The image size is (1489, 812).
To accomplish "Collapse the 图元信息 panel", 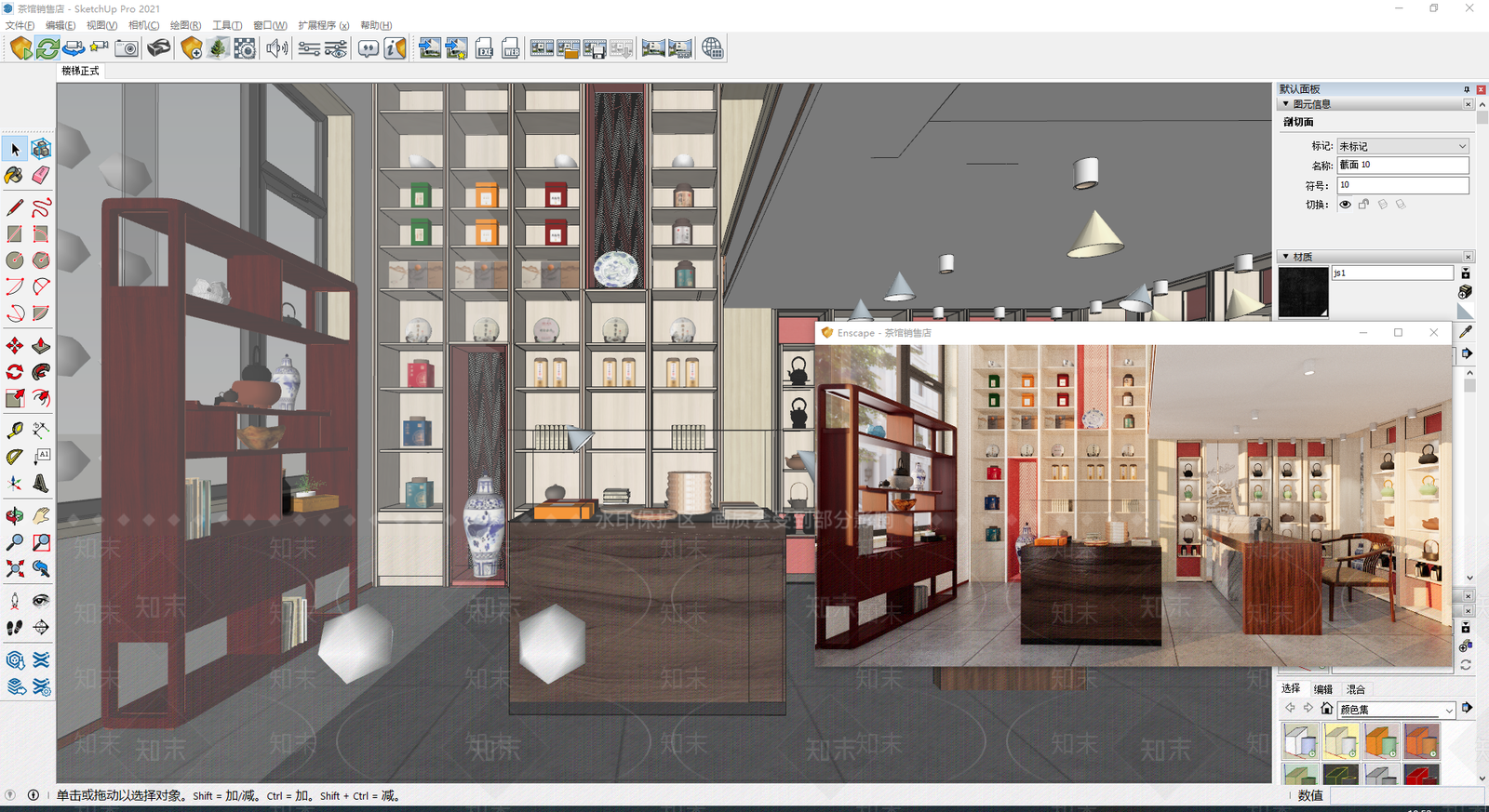I will [x=1286, y=104].
